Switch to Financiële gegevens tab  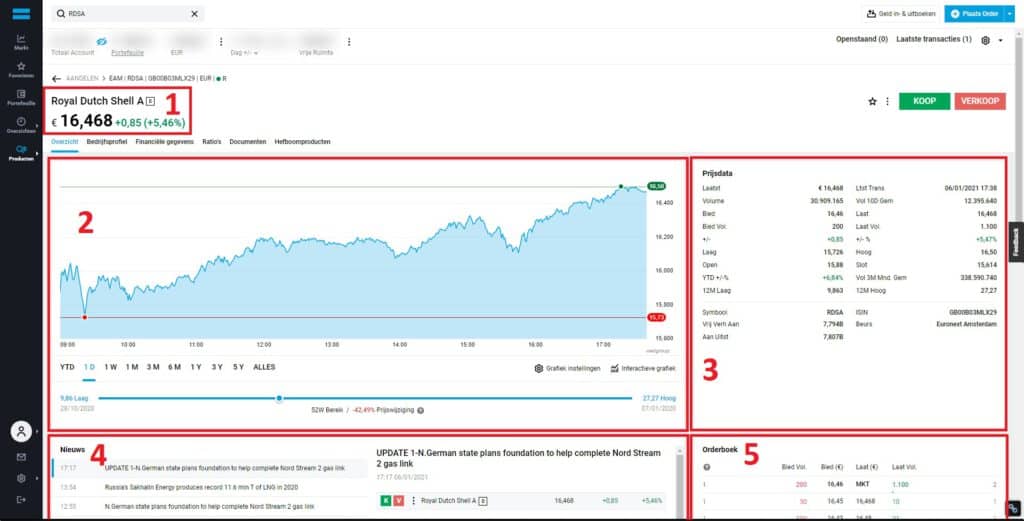point(165,142)
